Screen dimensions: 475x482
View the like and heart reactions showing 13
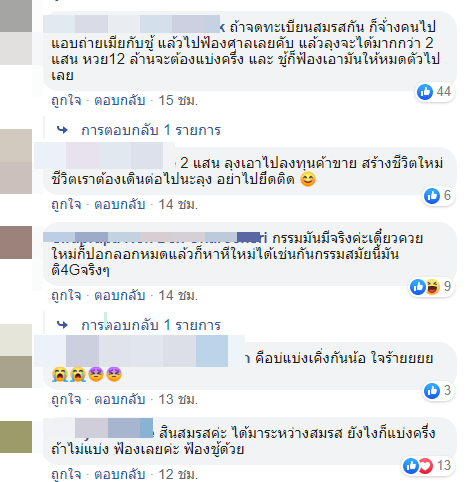(x=427, y=466)
